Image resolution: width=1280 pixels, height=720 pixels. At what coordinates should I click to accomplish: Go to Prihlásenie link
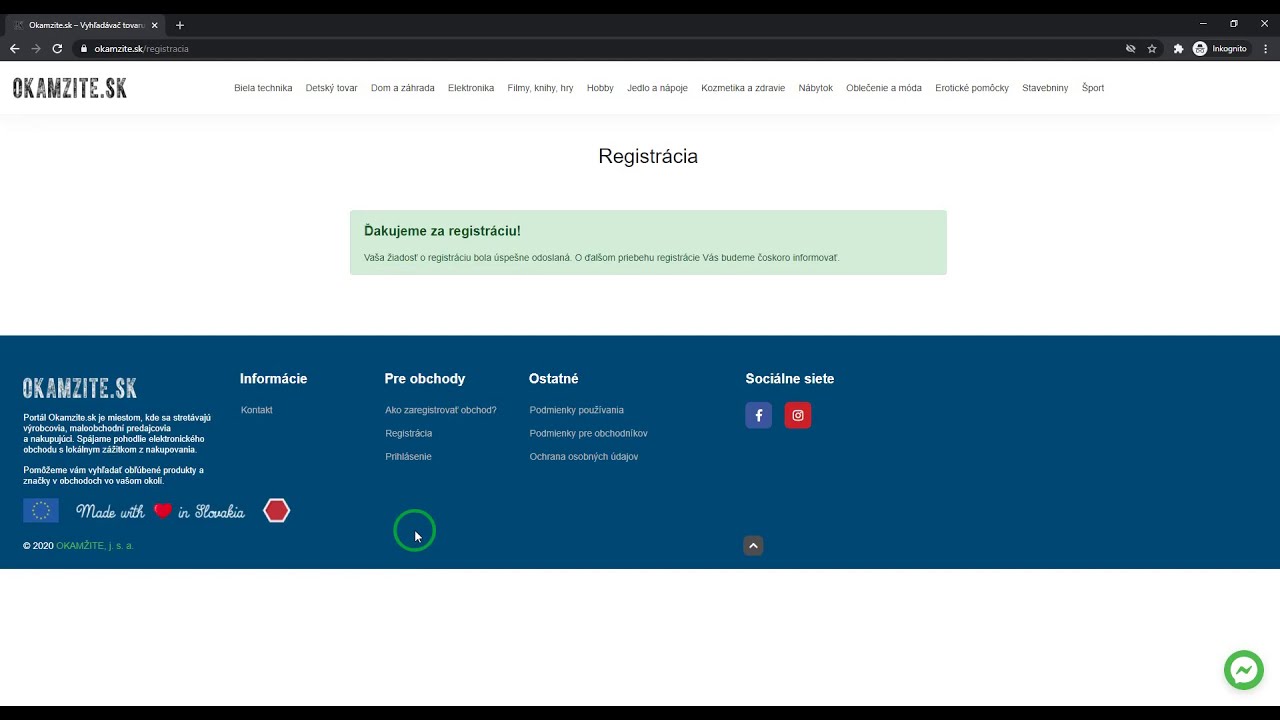[409, 456]
